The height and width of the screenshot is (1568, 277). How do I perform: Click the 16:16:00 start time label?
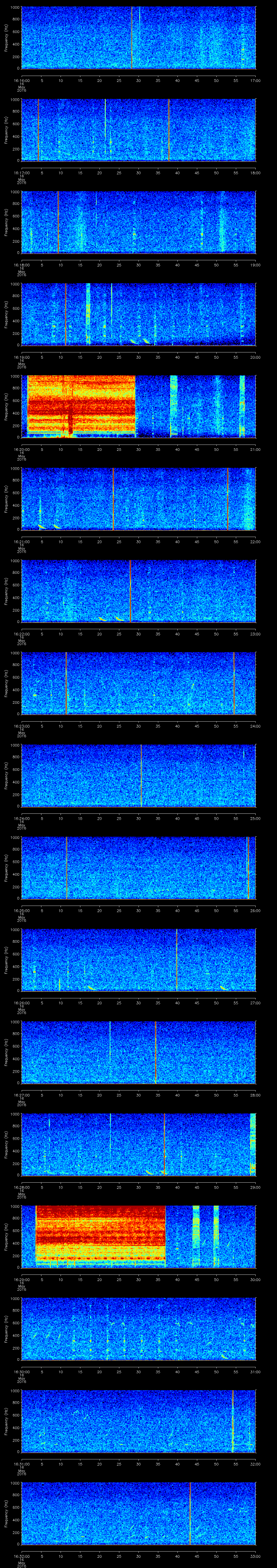(21, 80)
